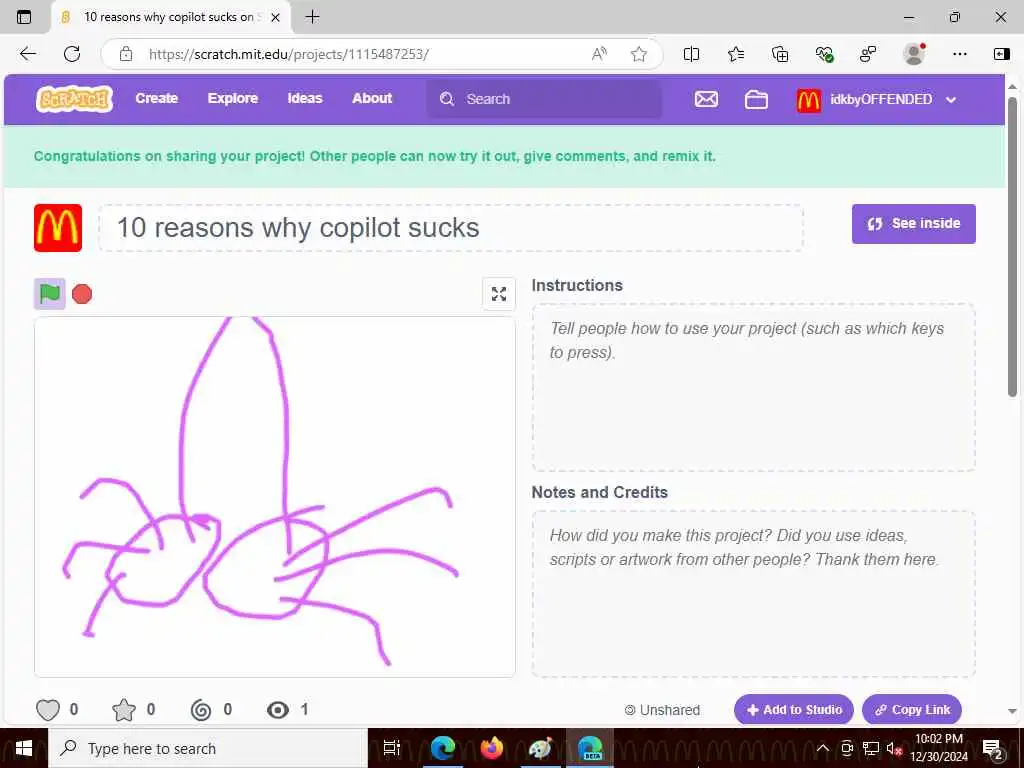Click the page vertical scrollbar
The width and height of the screenshot is (1024, 768).
tap(1012, 246)
